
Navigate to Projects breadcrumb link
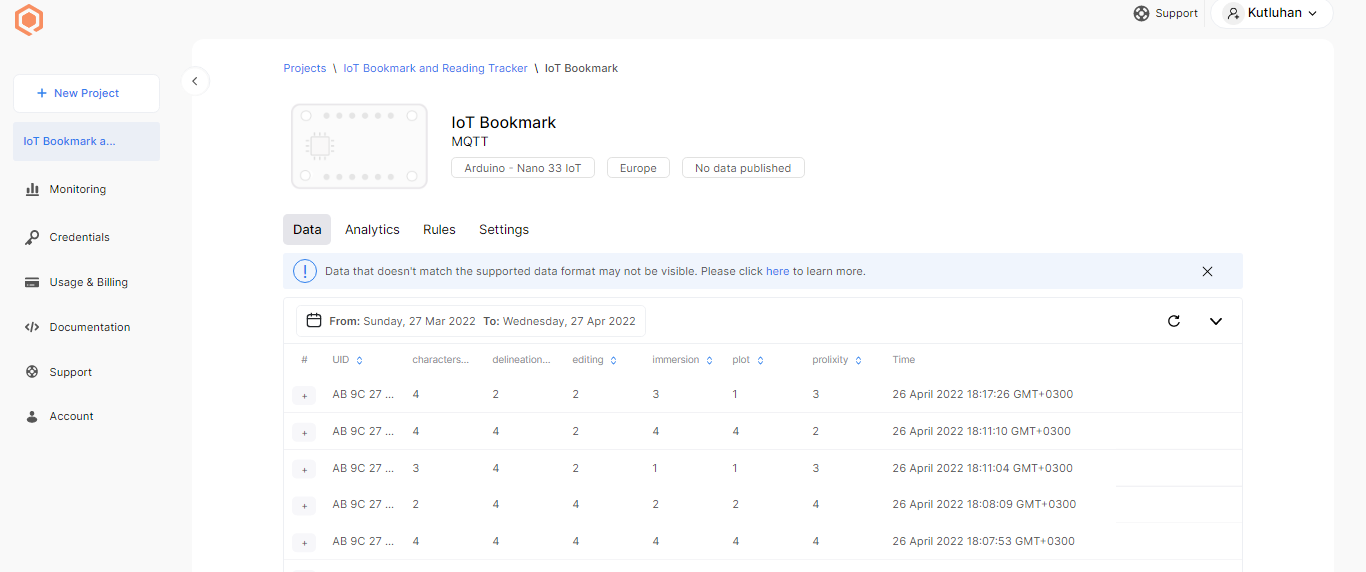(304, 68)
